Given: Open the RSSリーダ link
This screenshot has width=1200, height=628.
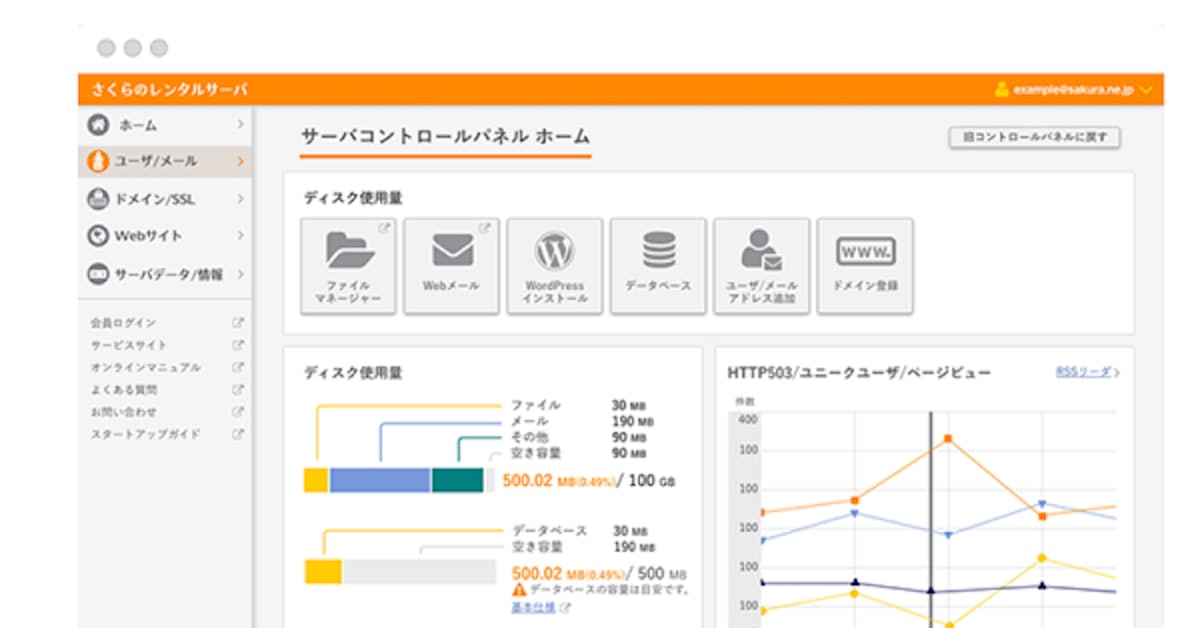Looking at the screenshot, I should pyautogui.click(x=1086, y=372).
